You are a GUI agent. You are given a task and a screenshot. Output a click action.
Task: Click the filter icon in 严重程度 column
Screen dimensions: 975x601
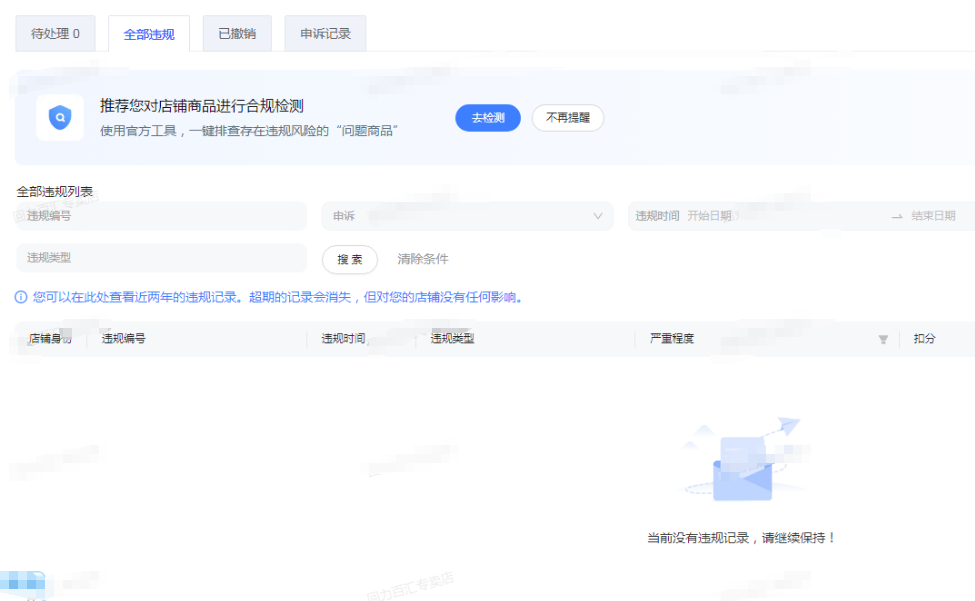pyautogui.click(x=883, y=340)
